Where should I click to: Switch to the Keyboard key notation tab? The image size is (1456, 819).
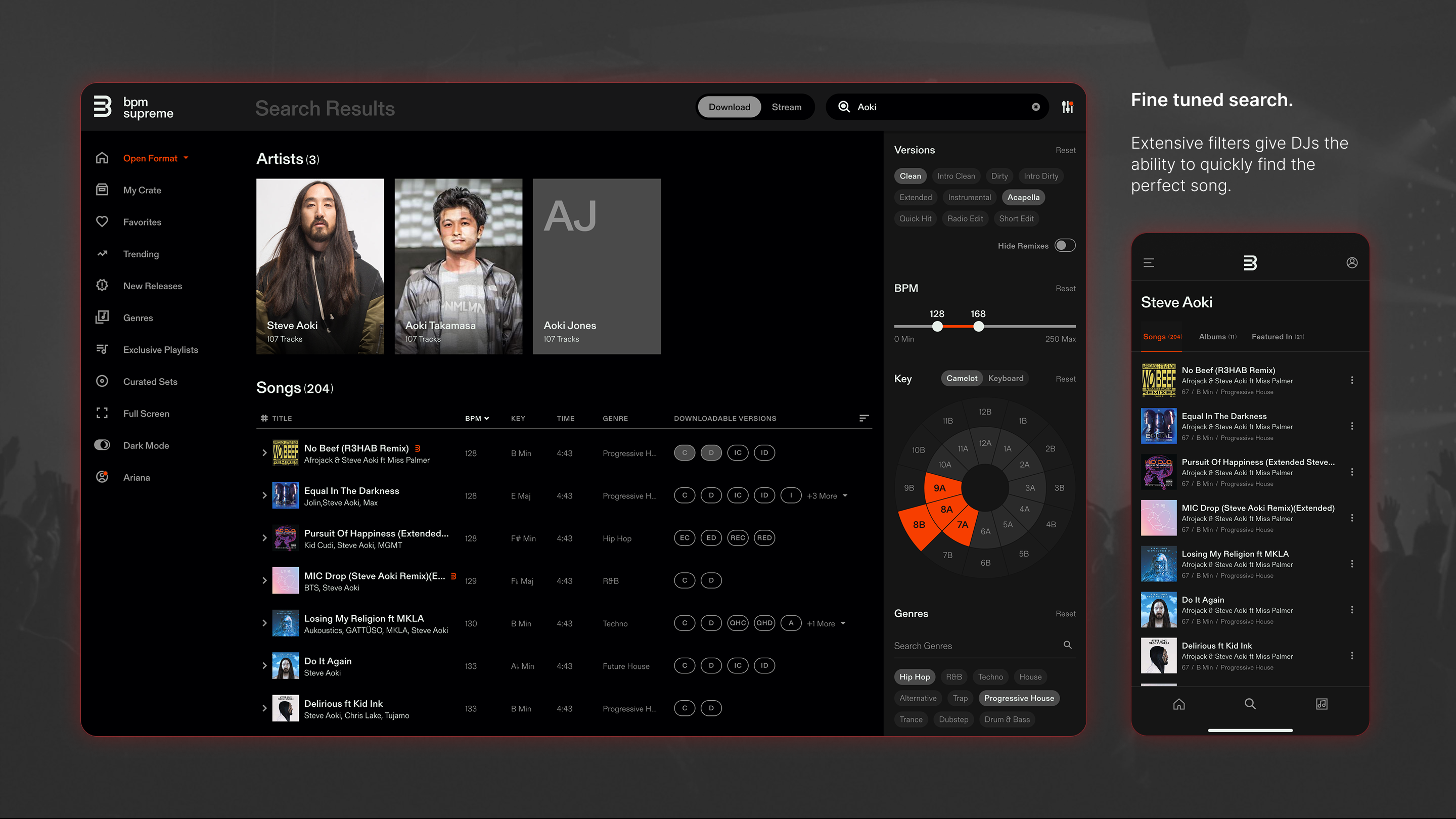click(1006, 378)
